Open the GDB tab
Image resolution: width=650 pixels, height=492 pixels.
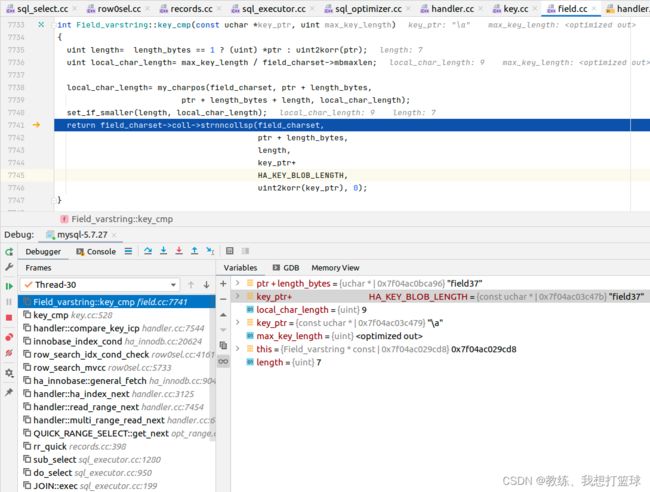286,268
